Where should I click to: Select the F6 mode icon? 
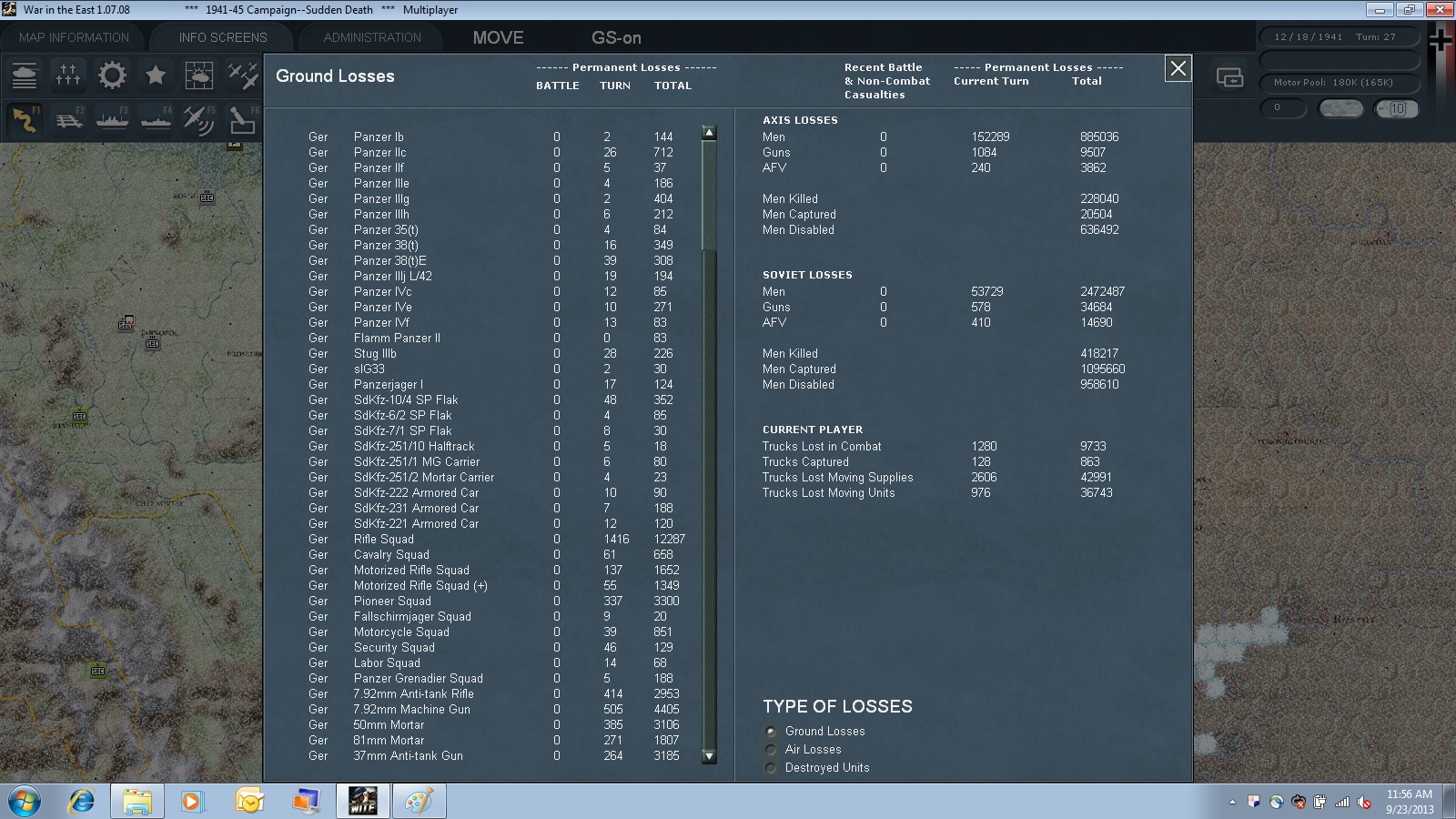[x=242, y=119]
